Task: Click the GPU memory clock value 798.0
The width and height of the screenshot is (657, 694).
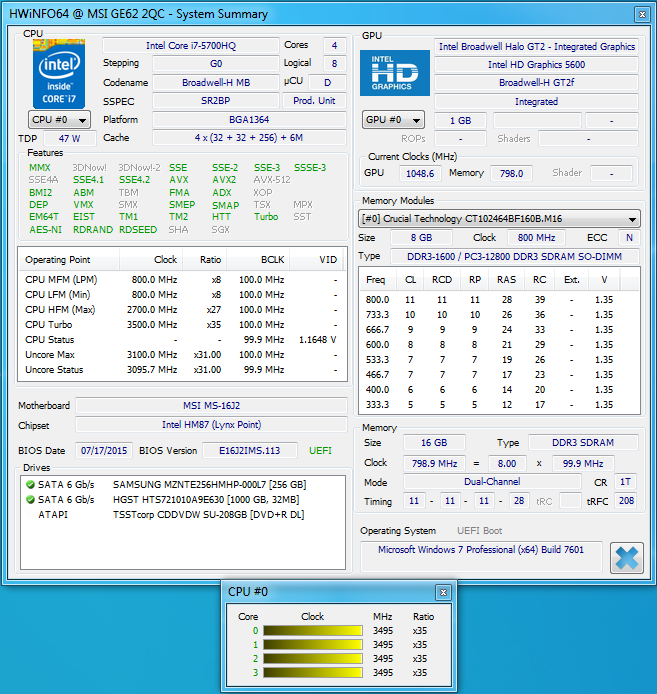Action: tap(511, 174)
